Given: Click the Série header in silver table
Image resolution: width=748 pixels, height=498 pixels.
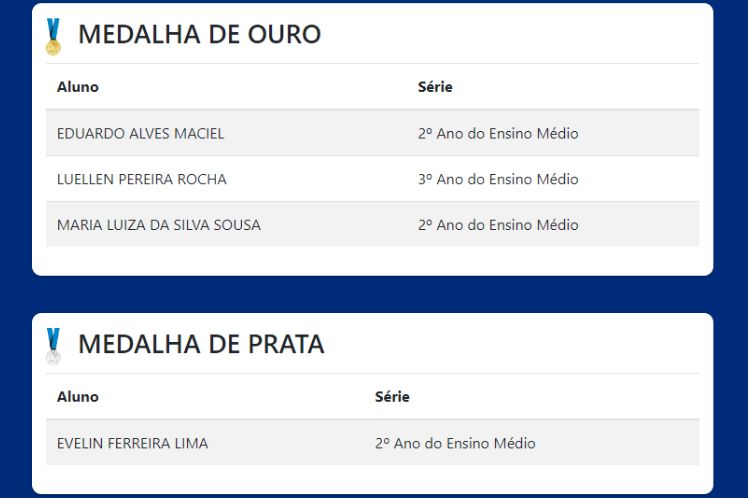Looking at the screenshot, I should (x=392, y=397).
